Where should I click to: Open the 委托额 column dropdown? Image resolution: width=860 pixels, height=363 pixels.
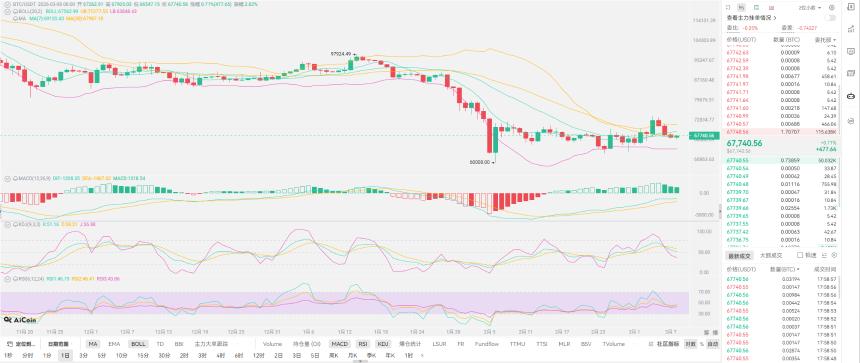pos(826,39)
